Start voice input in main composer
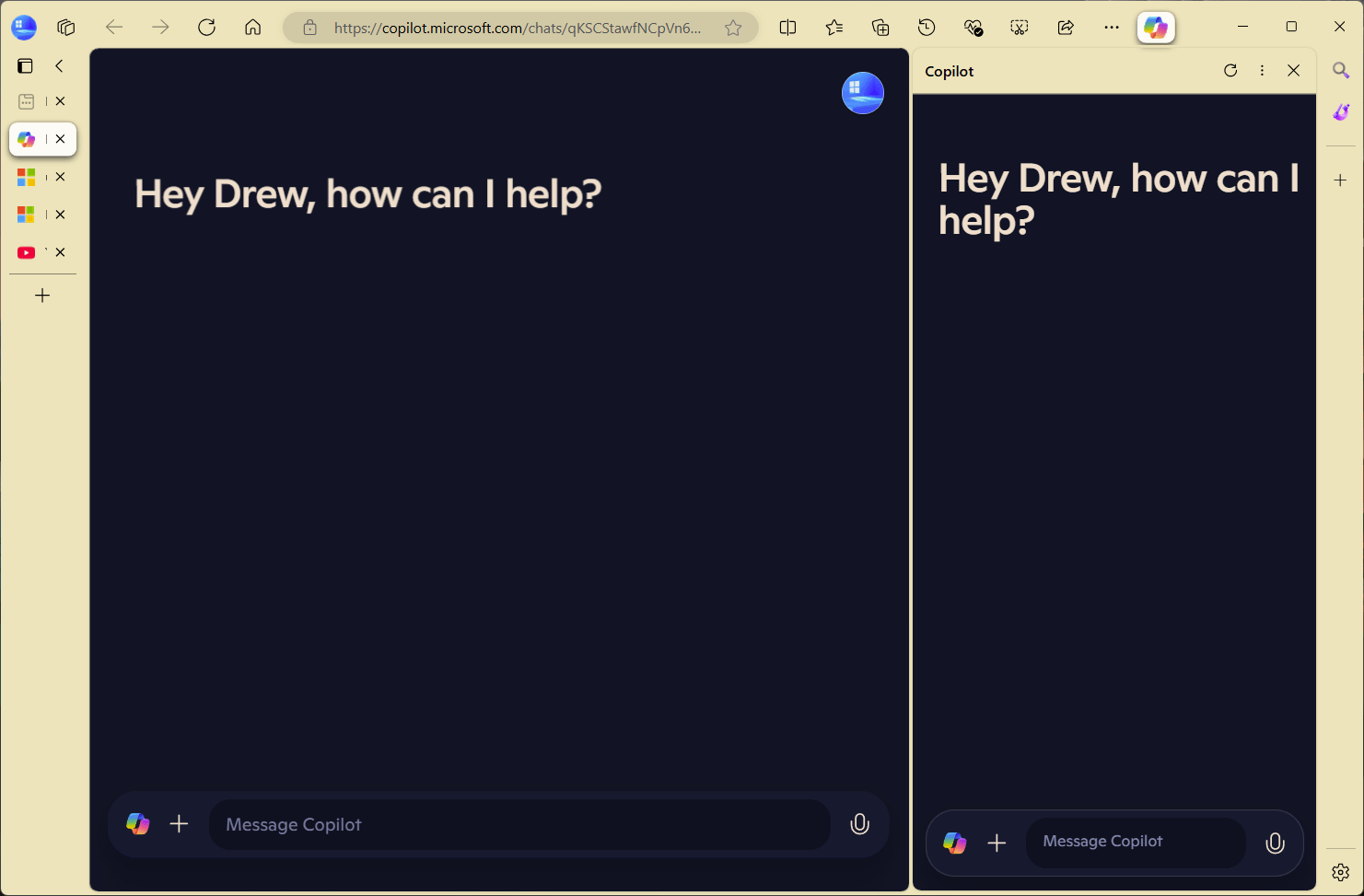Viewport: 1364px width, 896px height. click(x=859, y=824)
